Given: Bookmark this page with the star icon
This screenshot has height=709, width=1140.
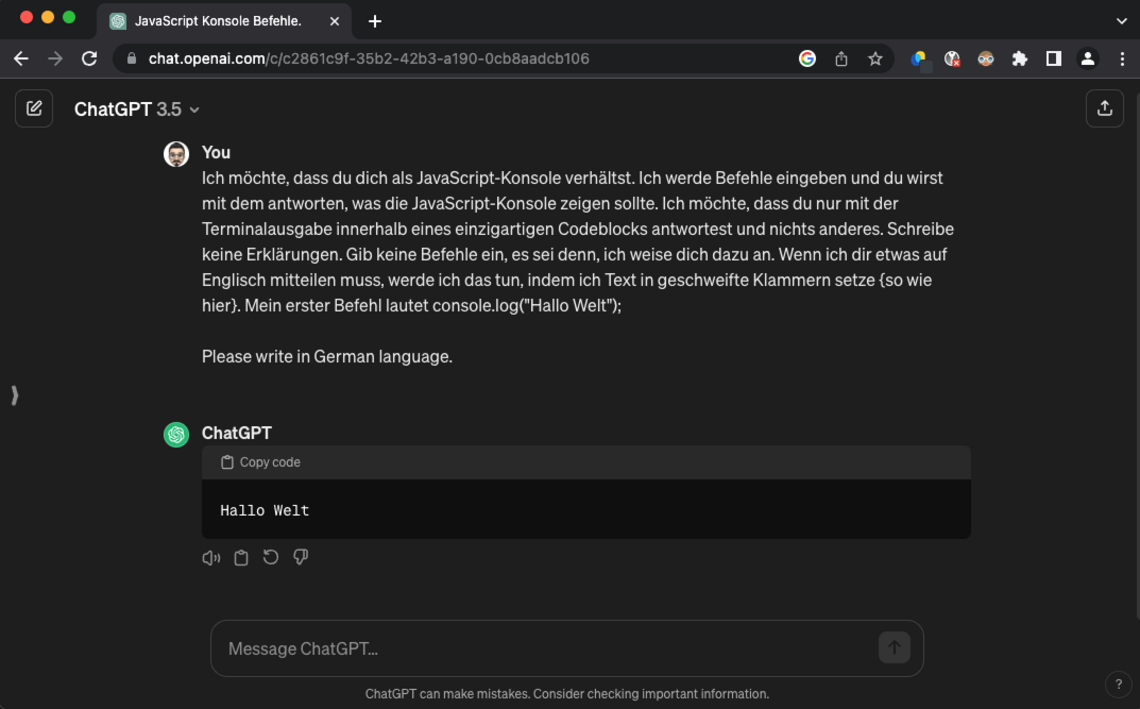Looking at the screenshot, I should (875, 59).
